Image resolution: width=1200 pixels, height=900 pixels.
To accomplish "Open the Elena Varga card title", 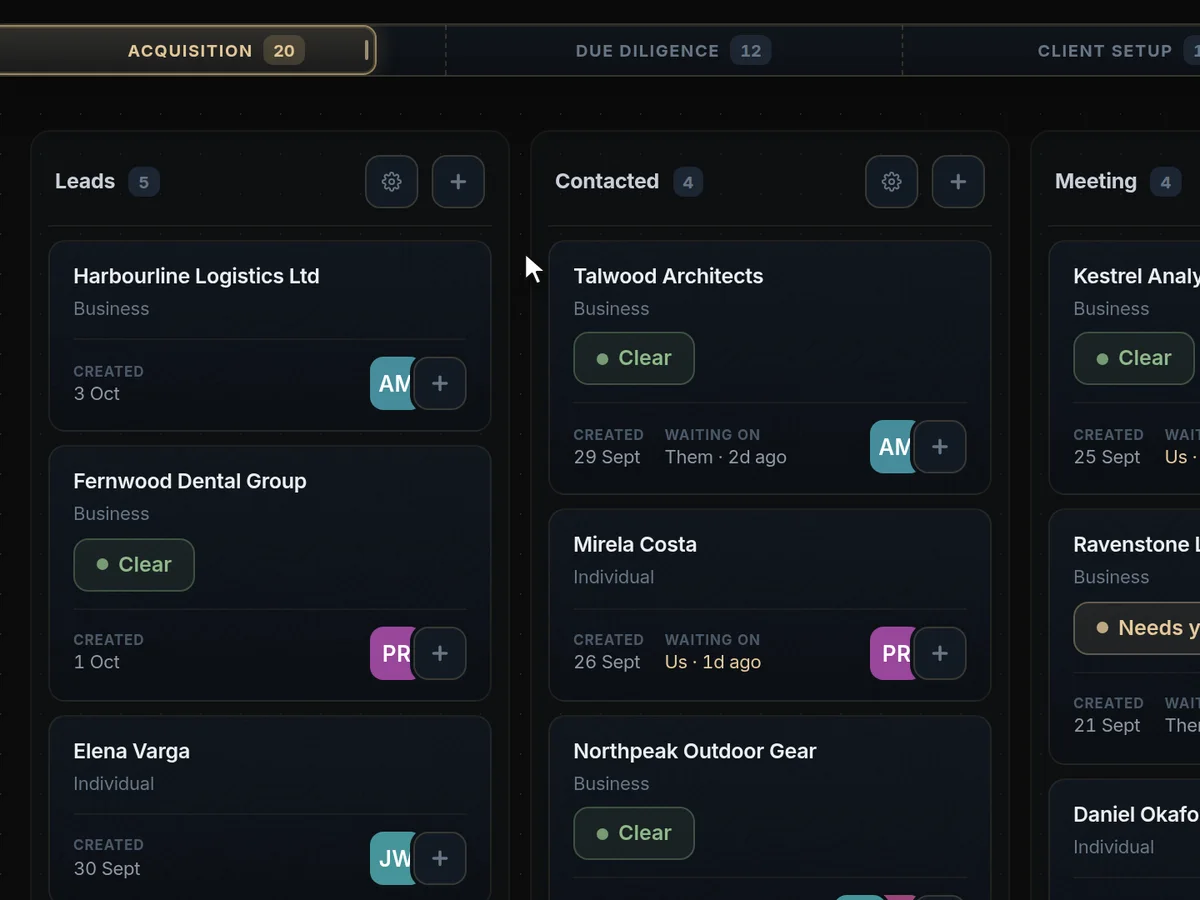I will tap(131, 751).
